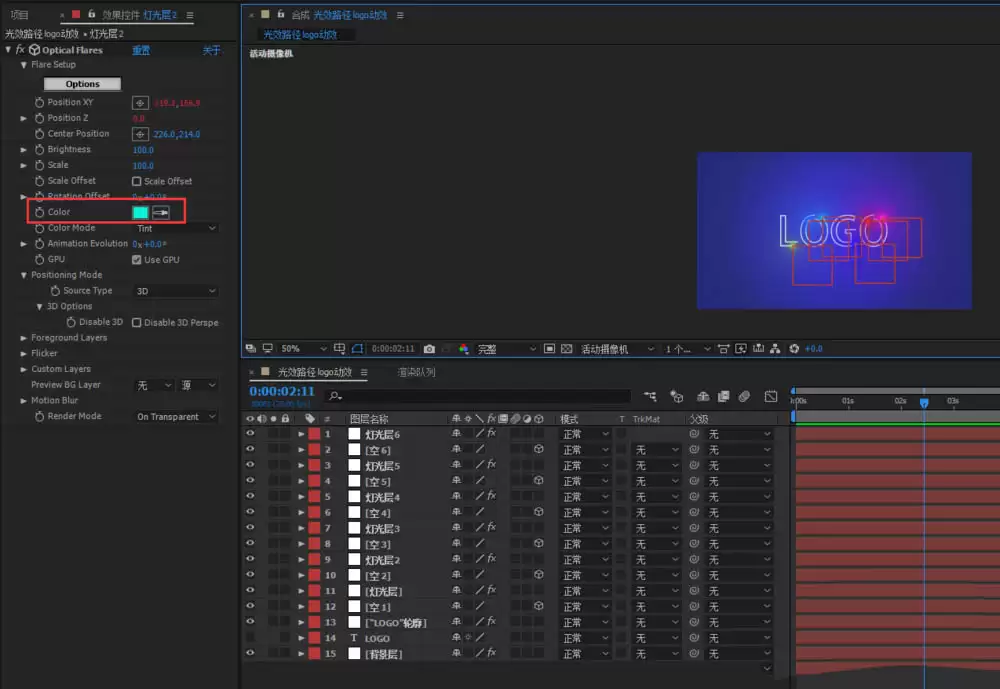Click the show channel color icon

tap(464, 349)
